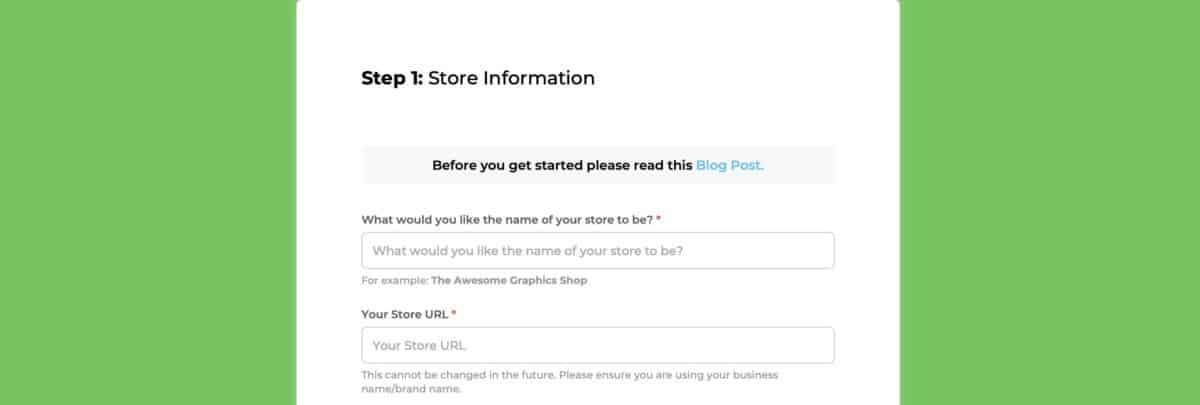Open the Blog Post link
The width and height of the screenshot is (1200, 405).
point(729,165)
